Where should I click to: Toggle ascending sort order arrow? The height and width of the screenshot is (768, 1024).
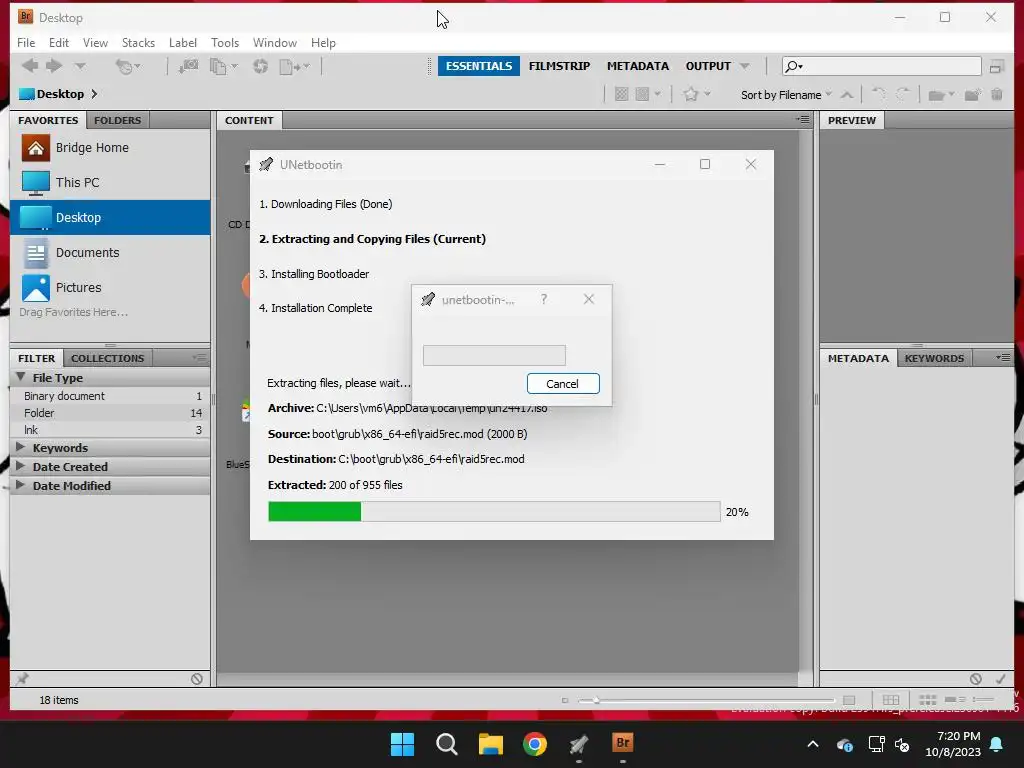(847, 95)
